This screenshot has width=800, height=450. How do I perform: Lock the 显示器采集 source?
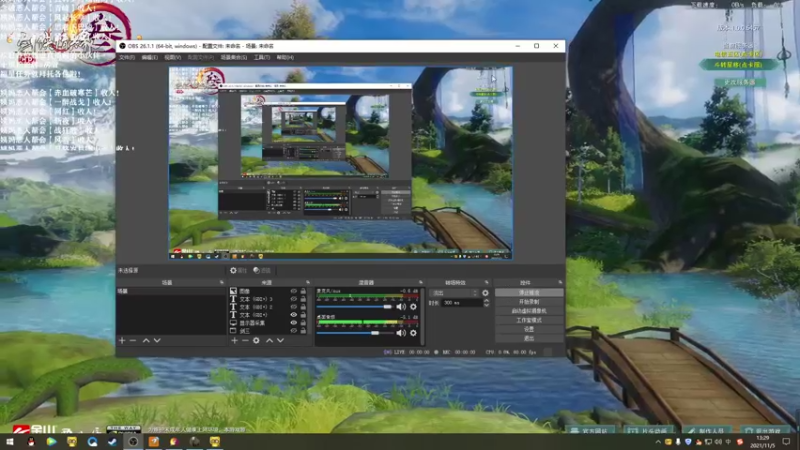click(x=303, y=323)
